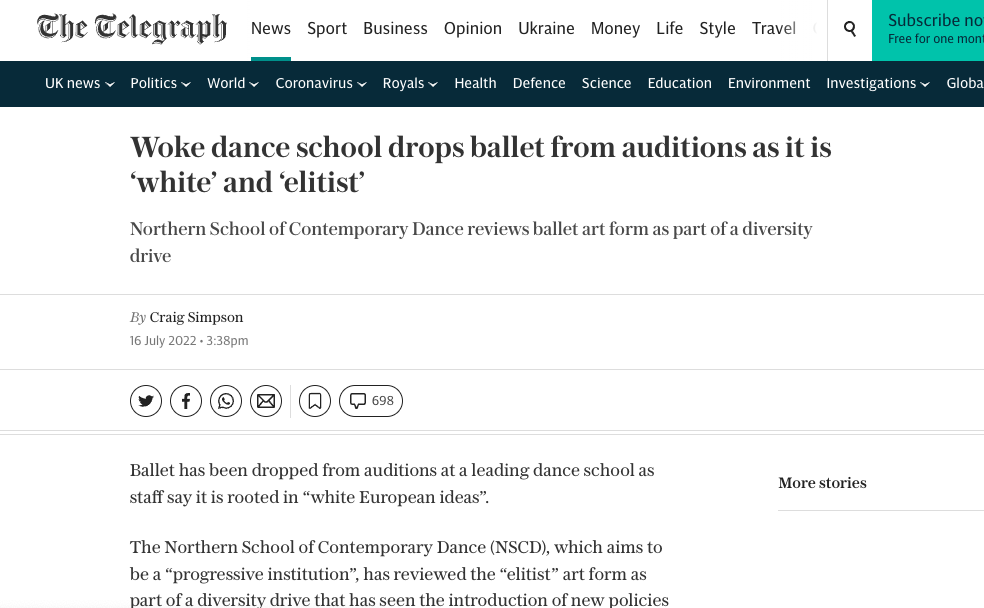Expand the Coronavirus submenu
984x608 pixels.
321,84
